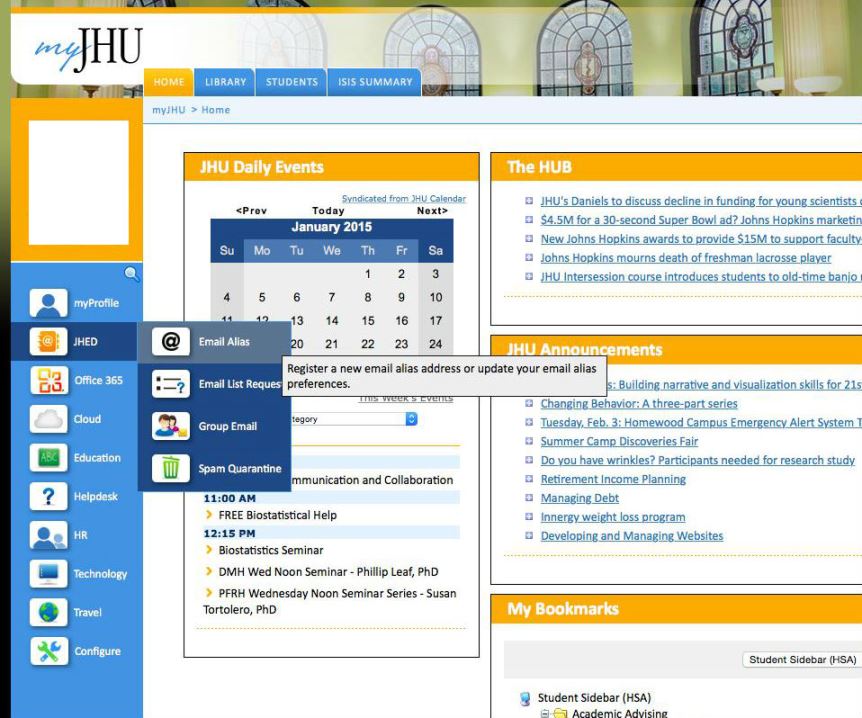
Task: Expand the Developing and Managing Websites bullet
Action: pos(529,535)
